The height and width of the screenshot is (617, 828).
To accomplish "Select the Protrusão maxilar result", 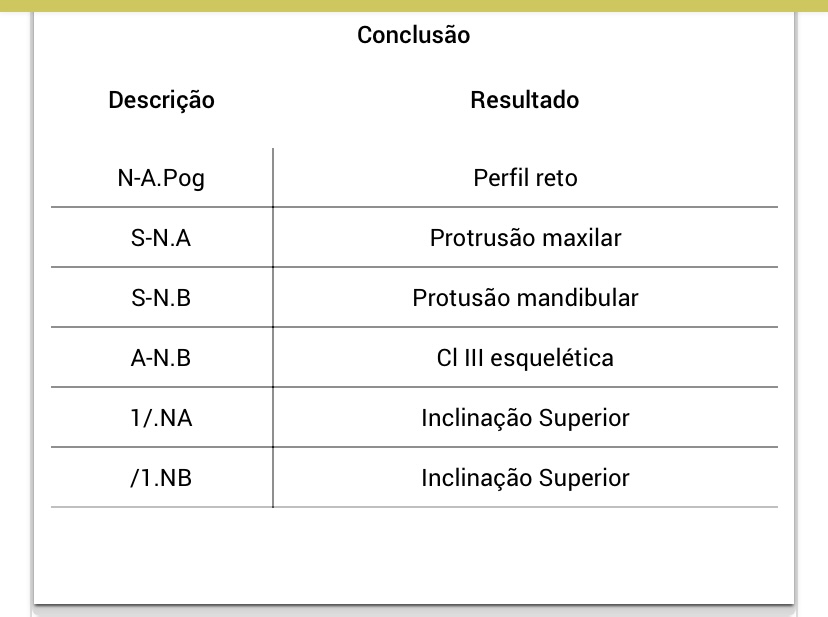I will 525,239.
